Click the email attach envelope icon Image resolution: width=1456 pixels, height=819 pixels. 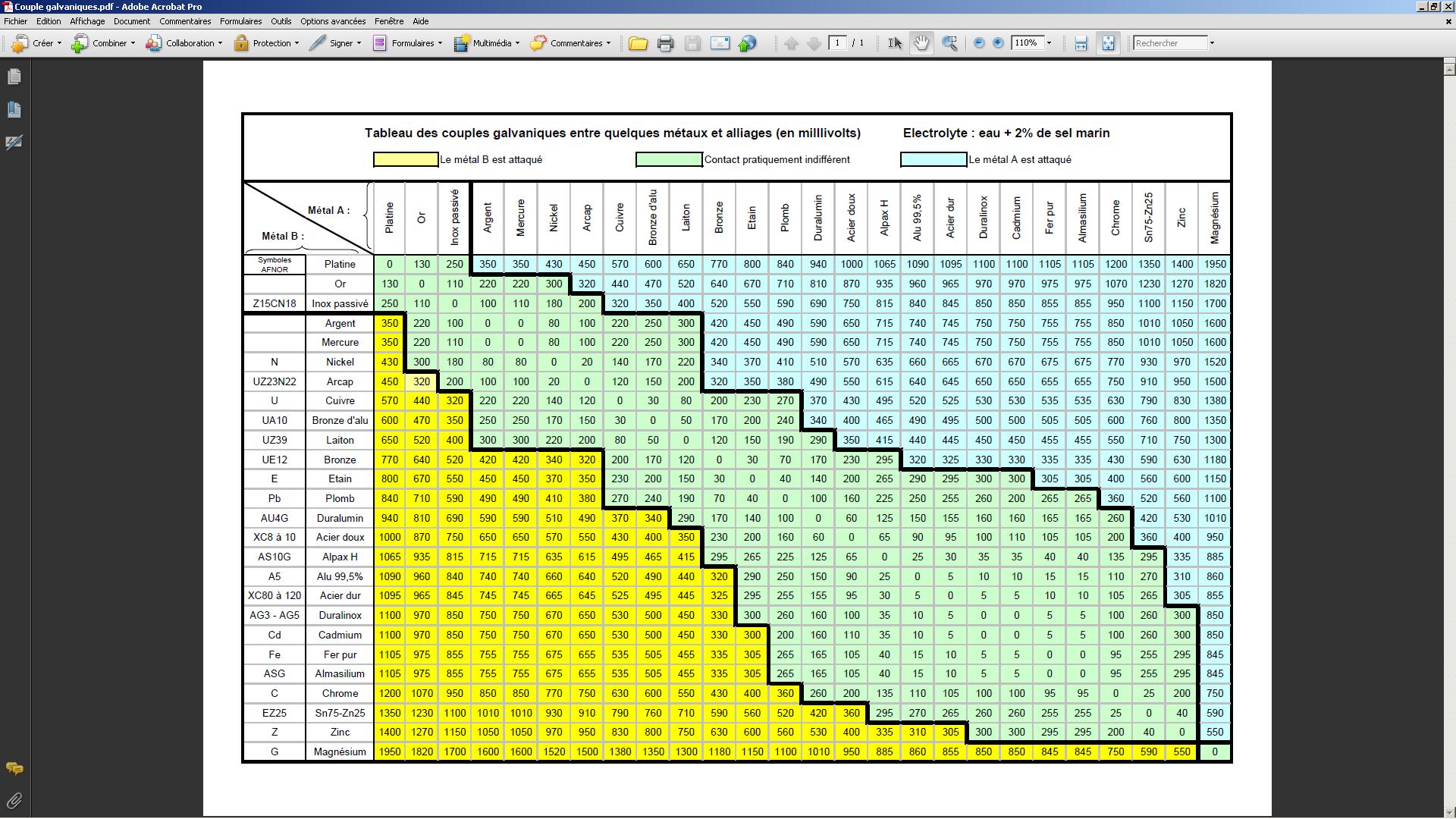(720, 43)
